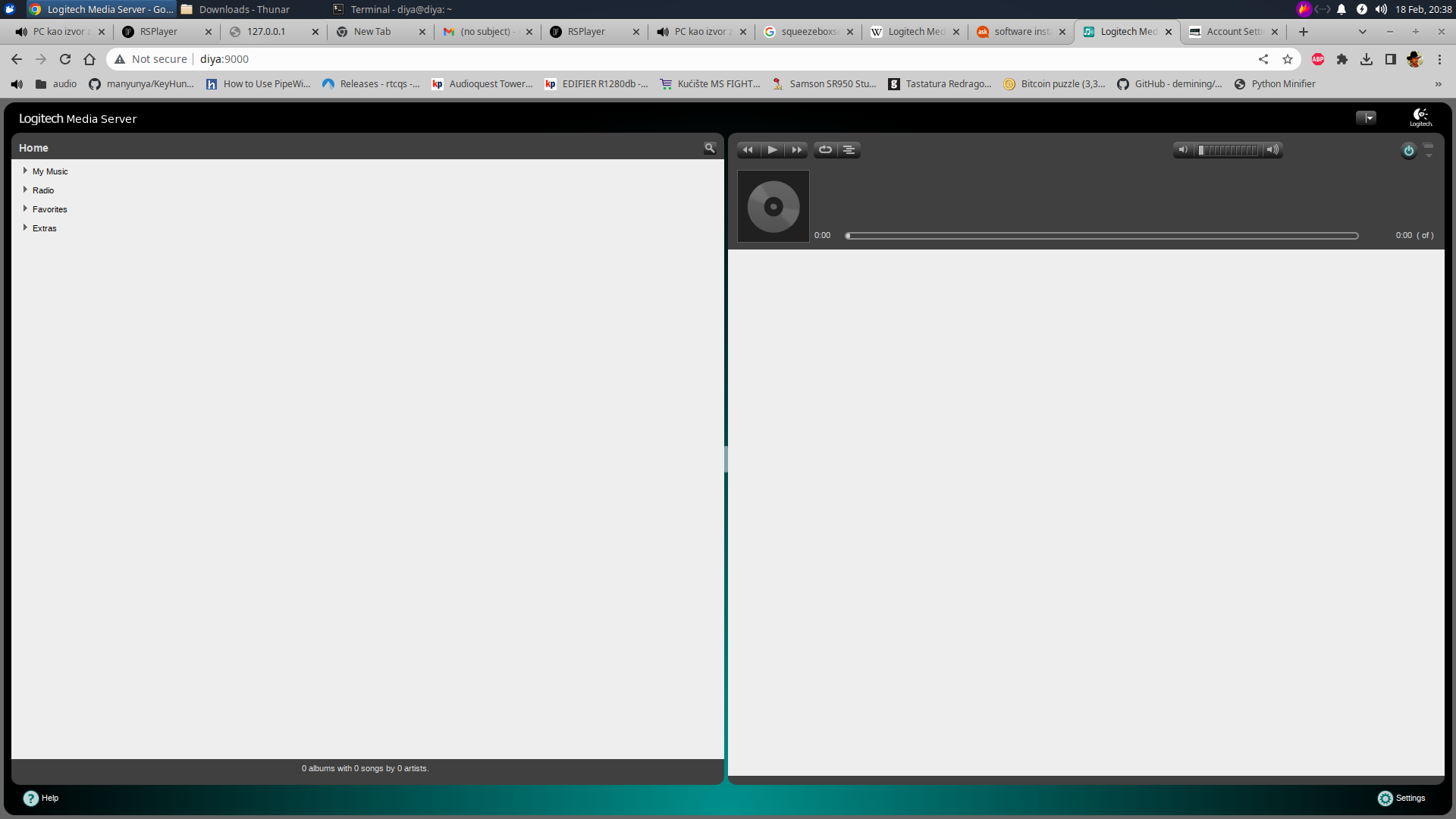Image resolution: width=1456 pixels, height=819 pixels.
Task: Show hidden bookmarks with the double chevron
Action: tap(1439, 84)
